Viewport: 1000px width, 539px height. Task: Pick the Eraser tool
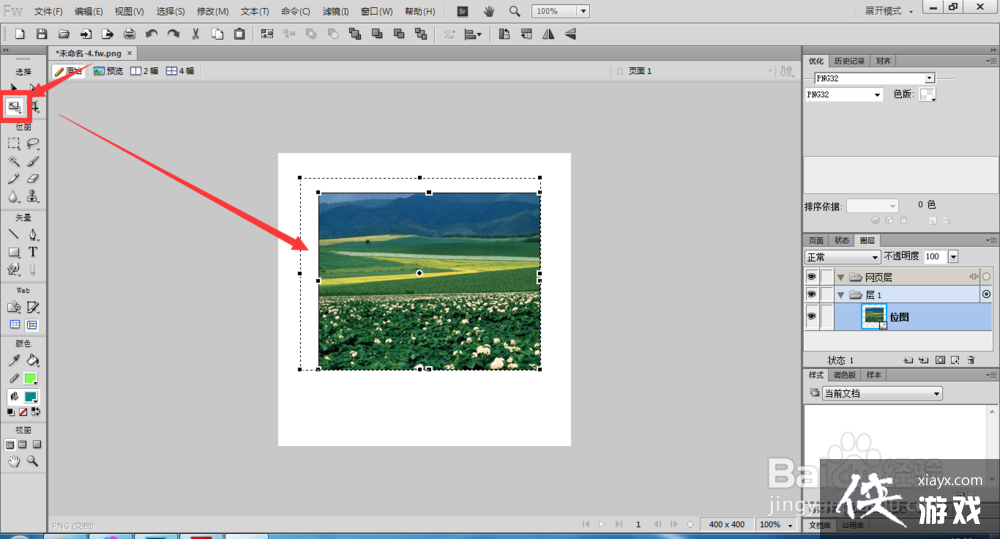click(33, 179)
